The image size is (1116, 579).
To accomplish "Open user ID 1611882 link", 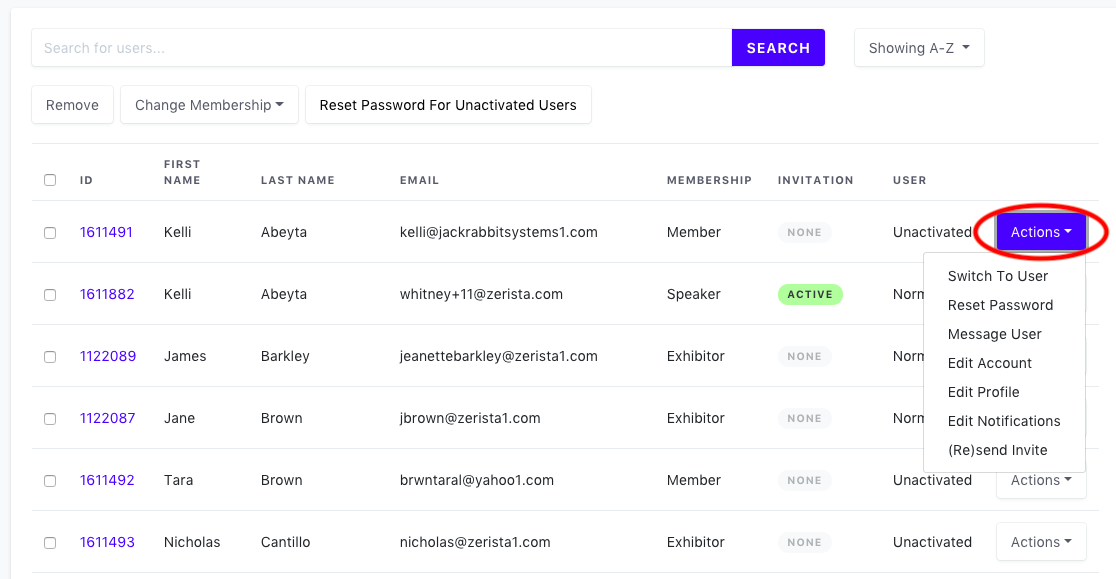I will (107, 294).
